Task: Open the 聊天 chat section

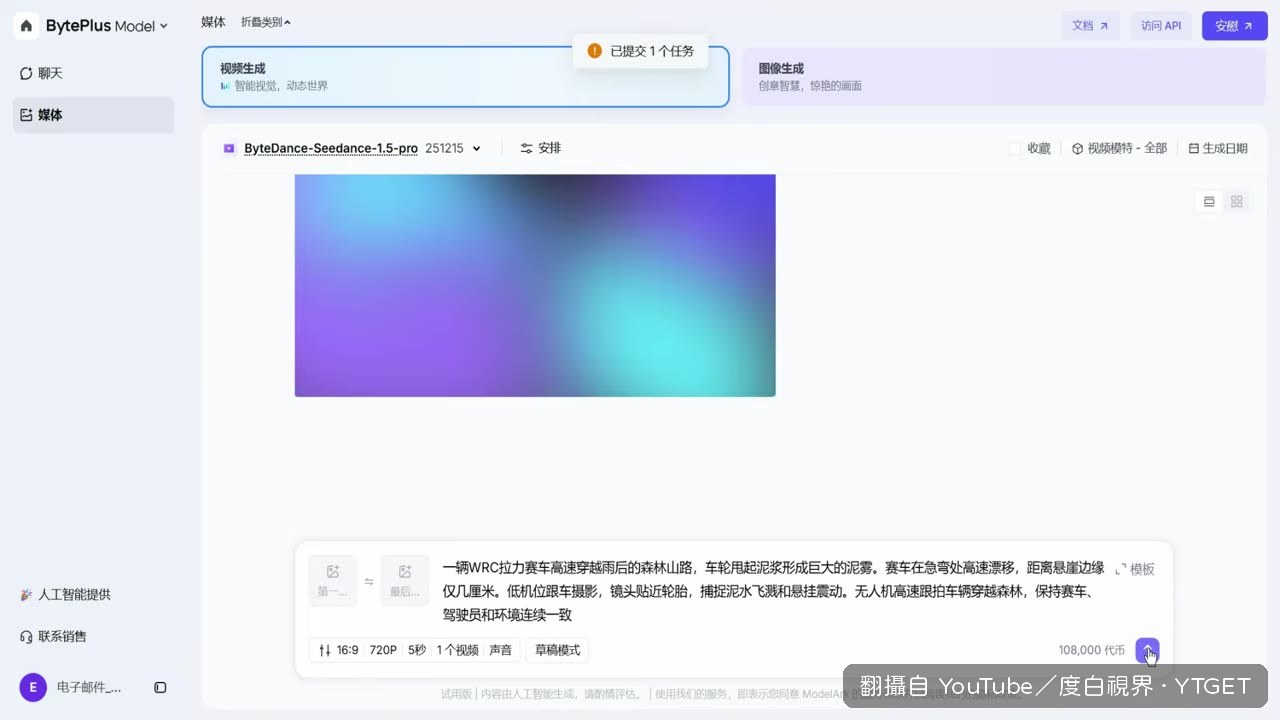Action: pos(93,73)
